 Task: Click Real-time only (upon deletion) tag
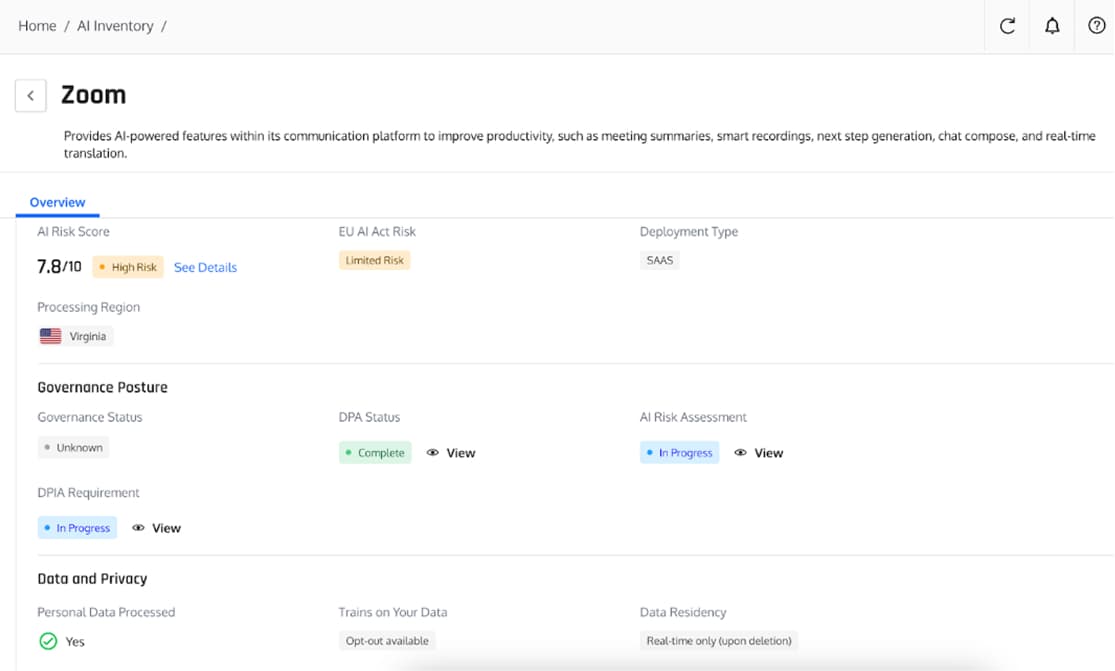(719, 641)
